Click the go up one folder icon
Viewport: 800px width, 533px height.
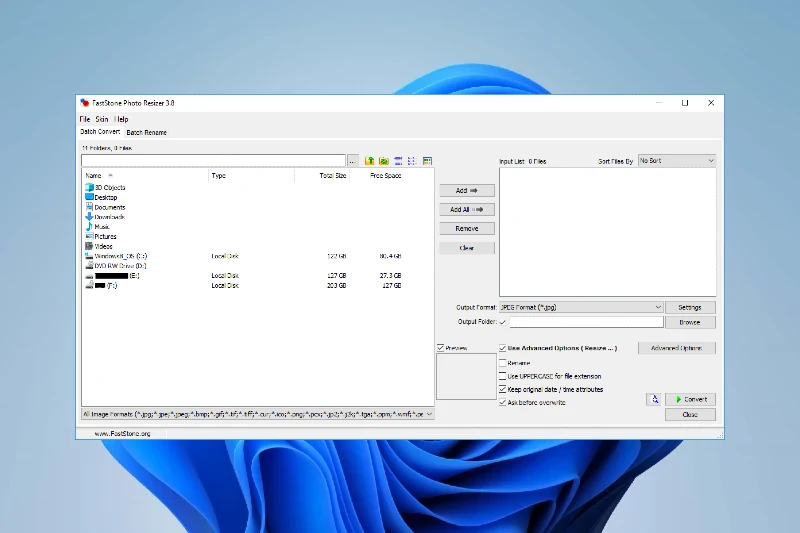click(370, 160)
